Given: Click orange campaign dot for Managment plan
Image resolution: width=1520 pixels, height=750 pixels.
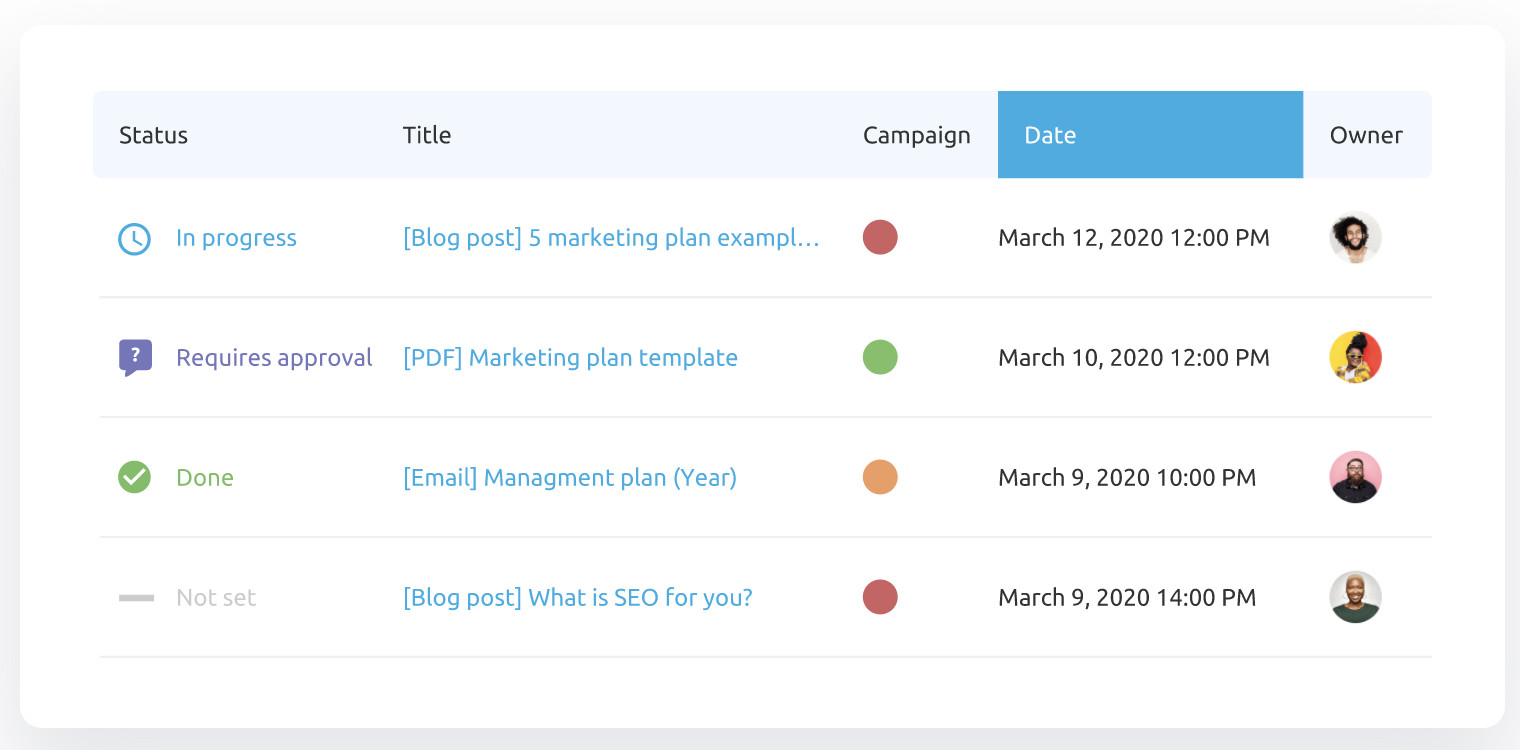Looking at the screenshot, I should pyautogui.click(x=880, y=477).
